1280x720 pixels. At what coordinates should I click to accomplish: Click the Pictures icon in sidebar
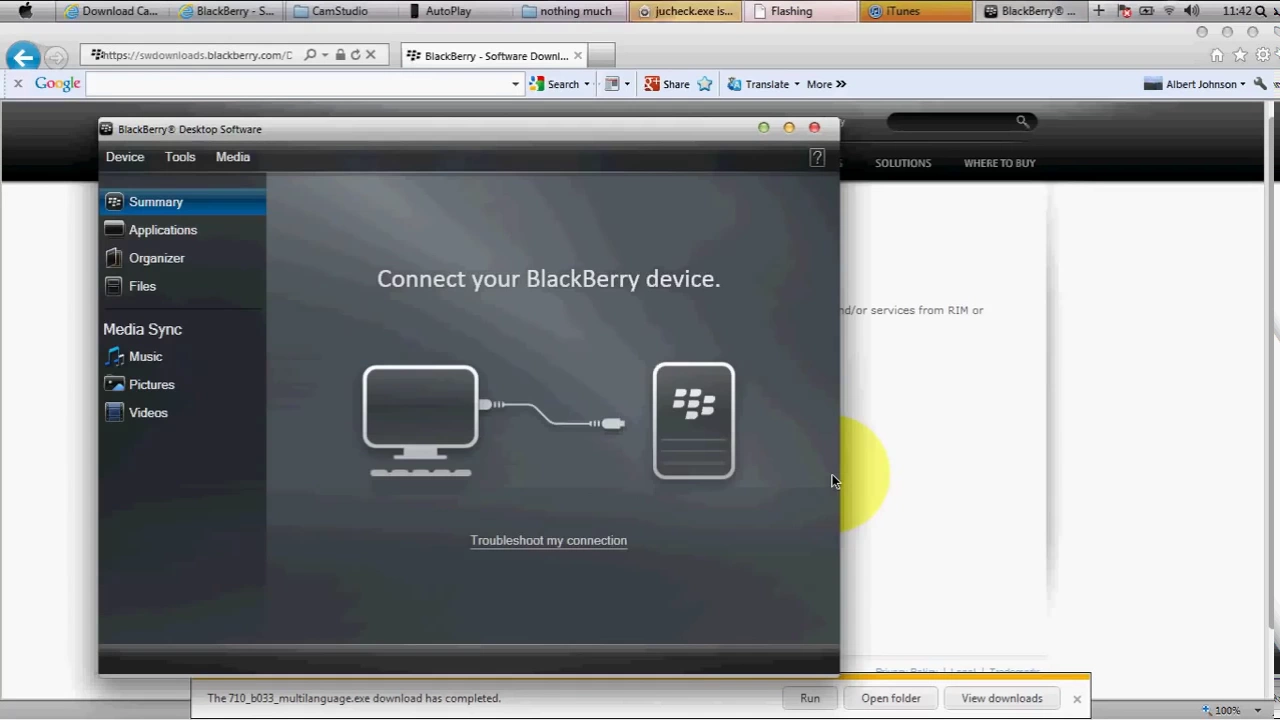(x=115, y=384)
